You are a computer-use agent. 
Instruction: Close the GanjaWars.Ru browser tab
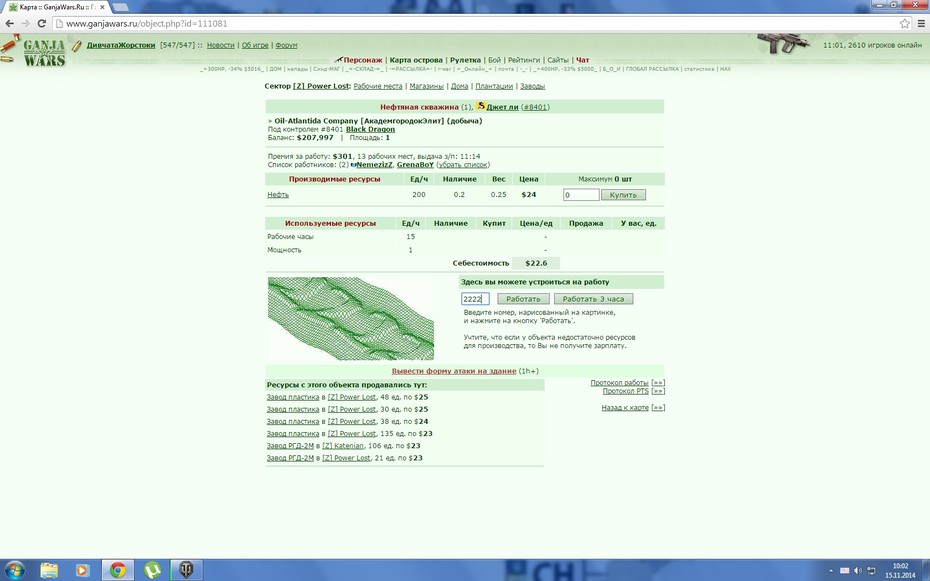[x=102, y=7]
